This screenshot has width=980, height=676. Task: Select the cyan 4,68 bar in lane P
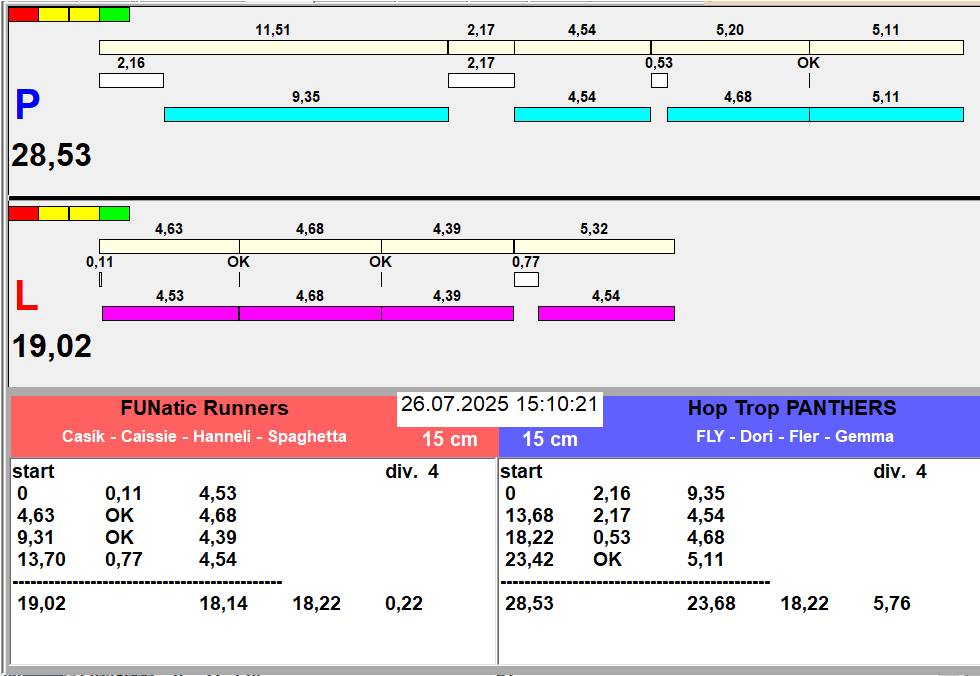pos(738,114)
